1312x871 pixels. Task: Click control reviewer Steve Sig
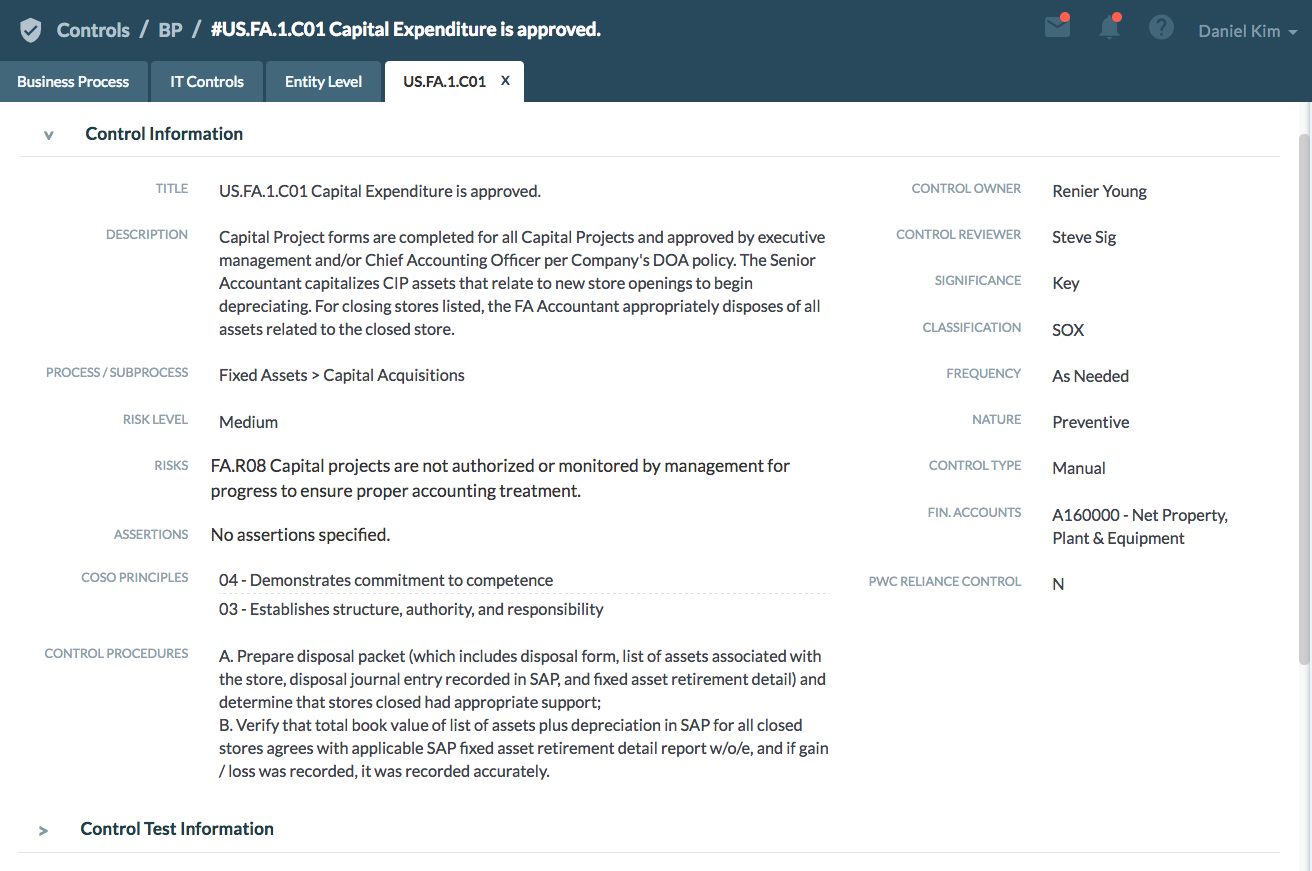pyautogui.click(x=1084, y=237)
